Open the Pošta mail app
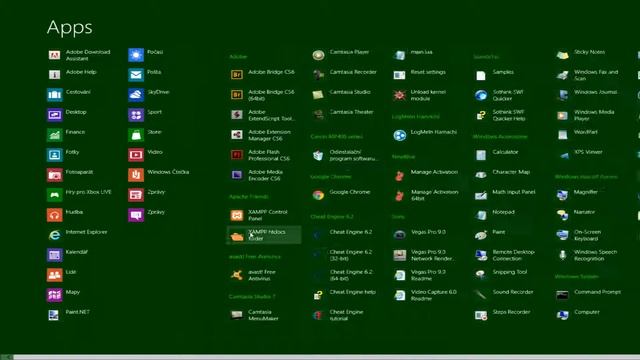Viewport: 640px width, 360px height. (x=145, y=75)
